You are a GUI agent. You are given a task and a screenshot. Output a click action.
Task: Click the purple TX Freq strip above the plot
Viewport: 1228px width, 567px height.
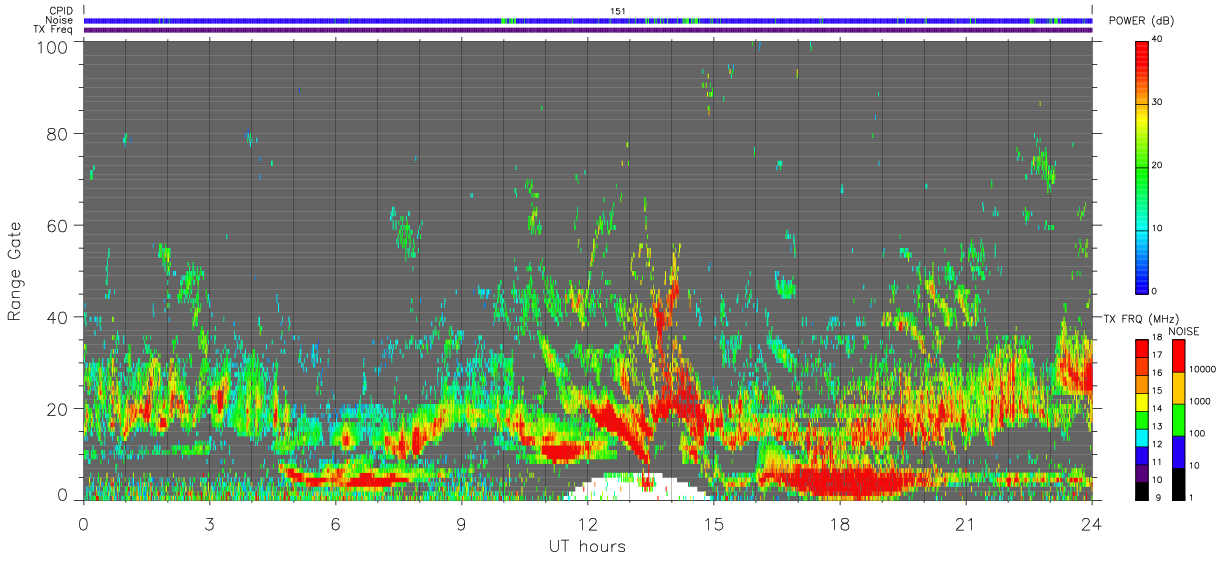(x=587, y=29)
